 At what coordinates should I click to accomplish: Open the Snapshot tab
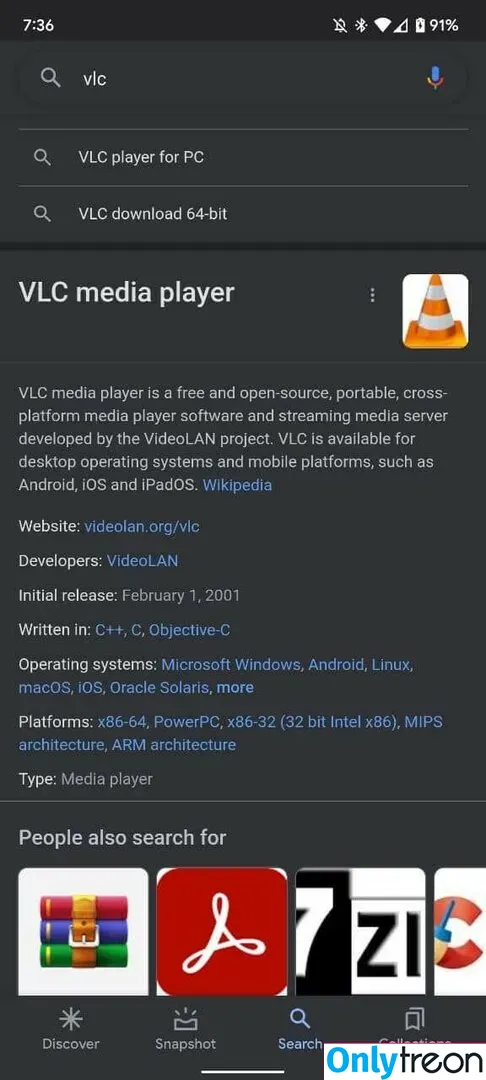(185, 1030)
